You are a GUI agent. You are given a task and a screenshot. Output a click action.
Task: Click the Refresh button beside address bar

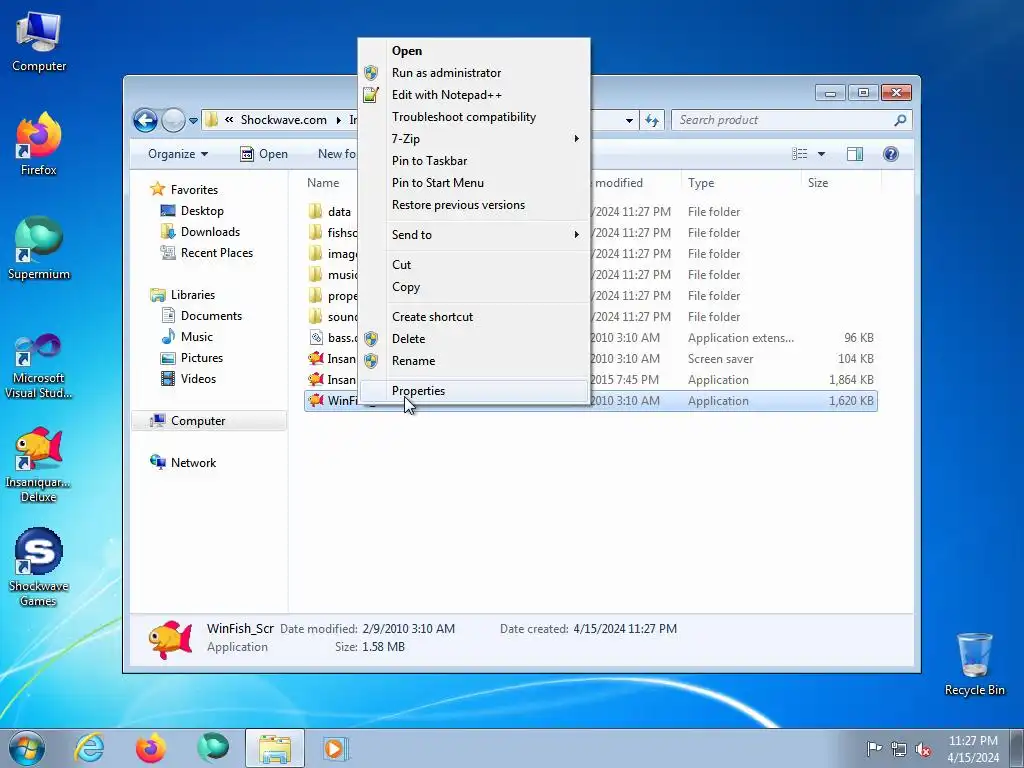652,120
